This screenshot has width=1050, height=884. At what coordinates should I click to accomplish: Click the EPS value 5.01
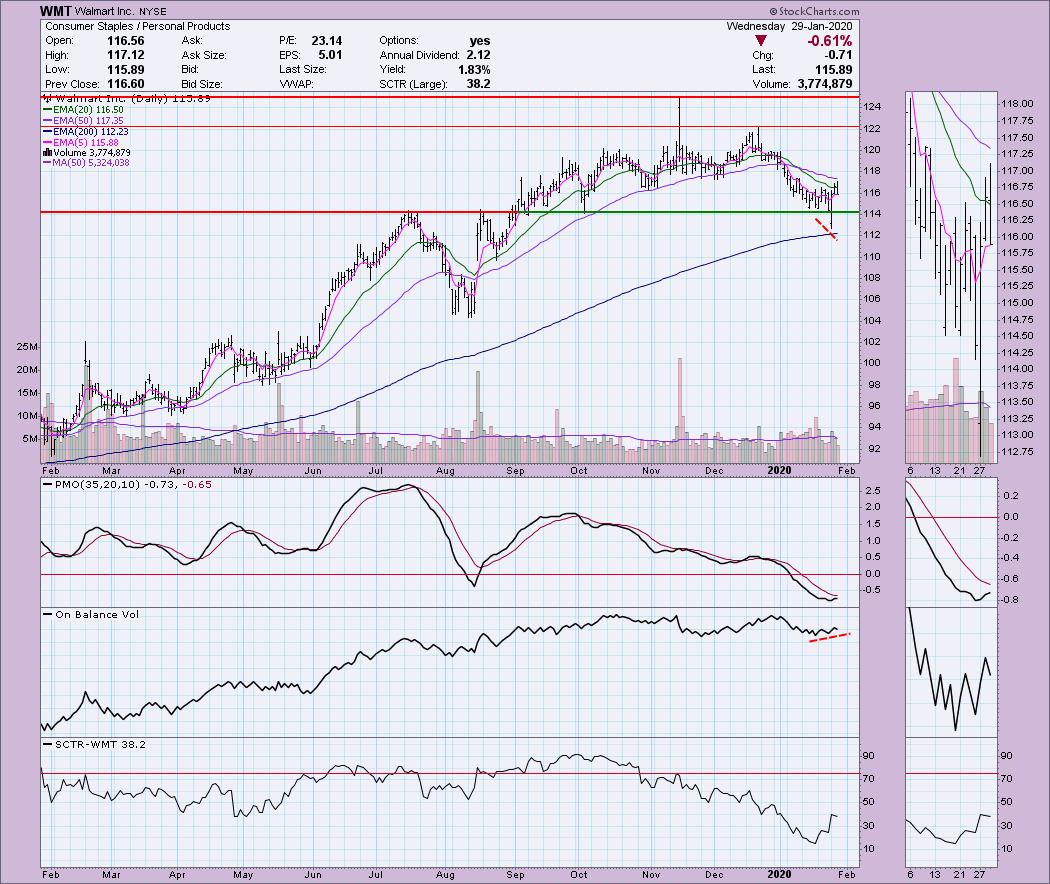tap(331, 55)
